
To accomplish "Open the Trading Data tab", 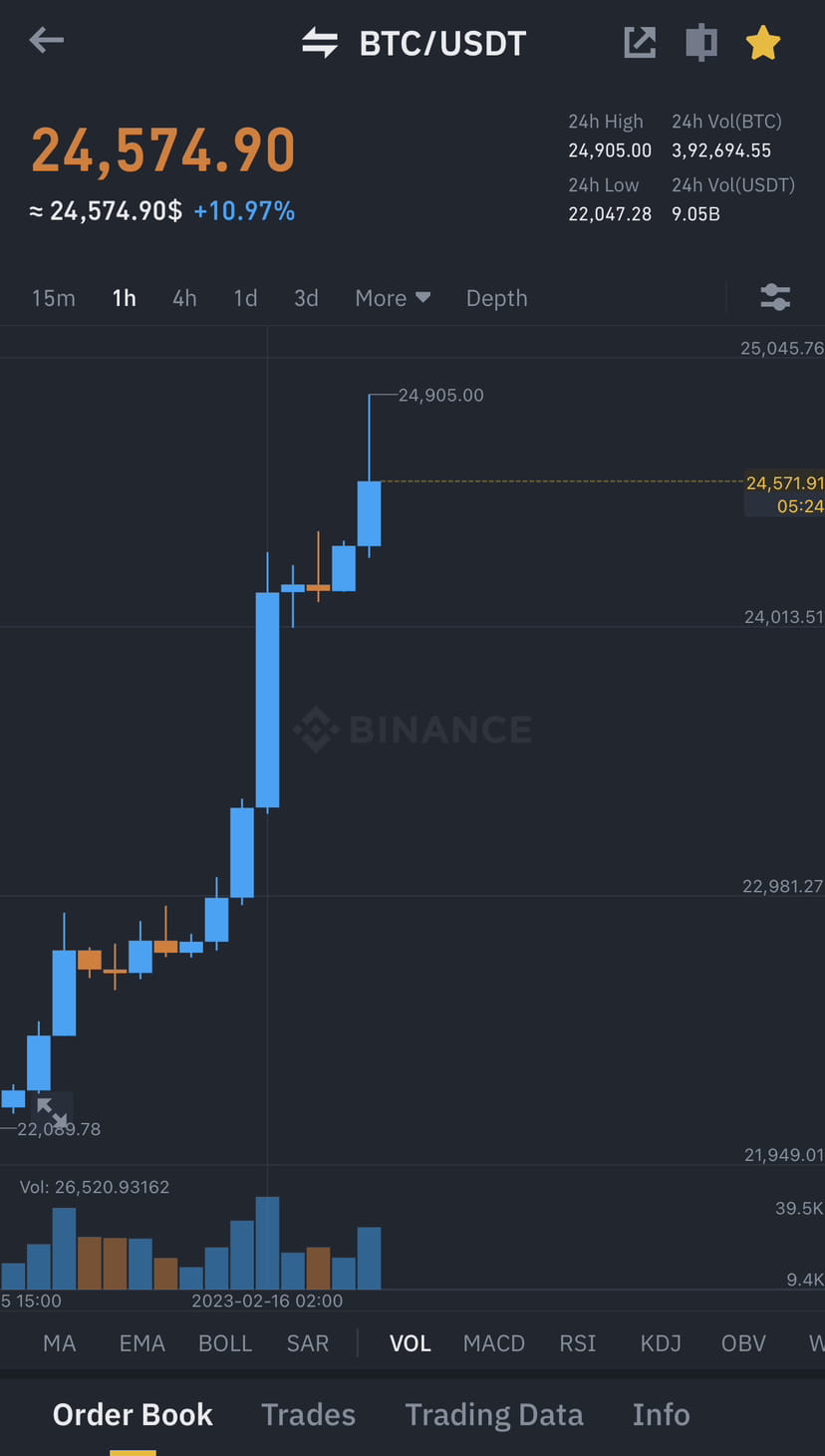I will (x=494, y=1414).
